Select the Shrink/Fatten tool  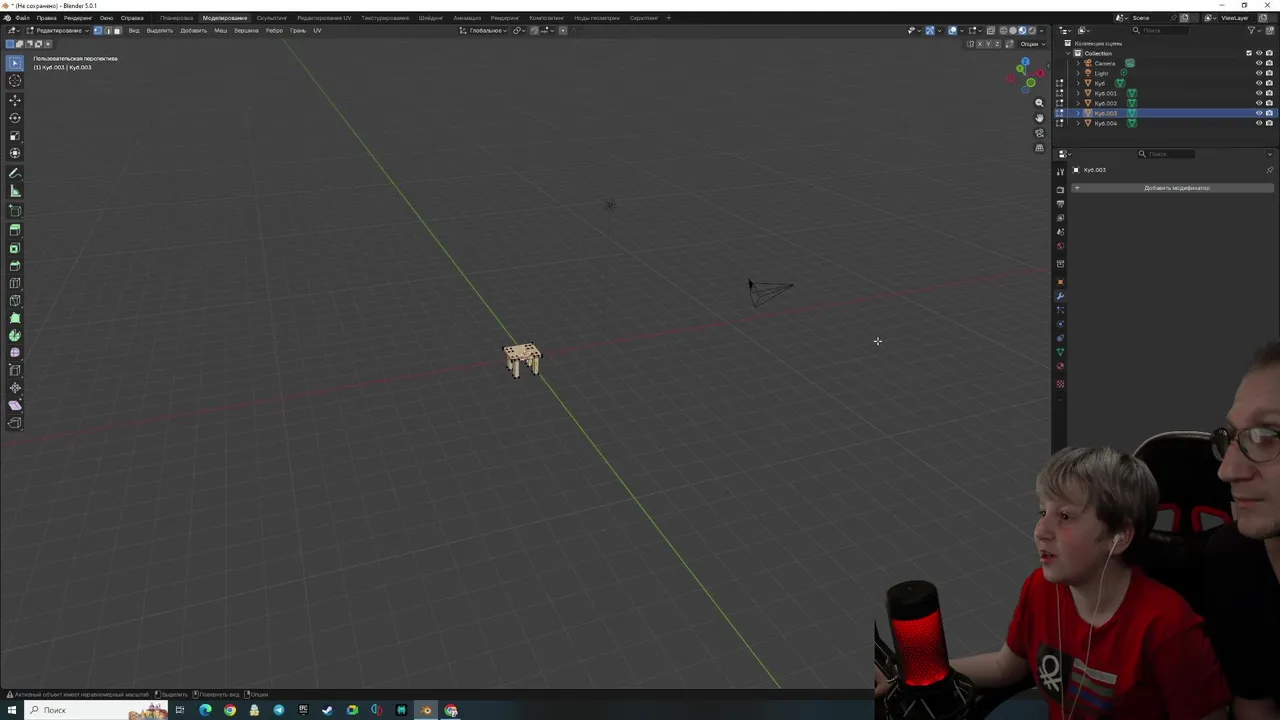click(x=15, y=388)
